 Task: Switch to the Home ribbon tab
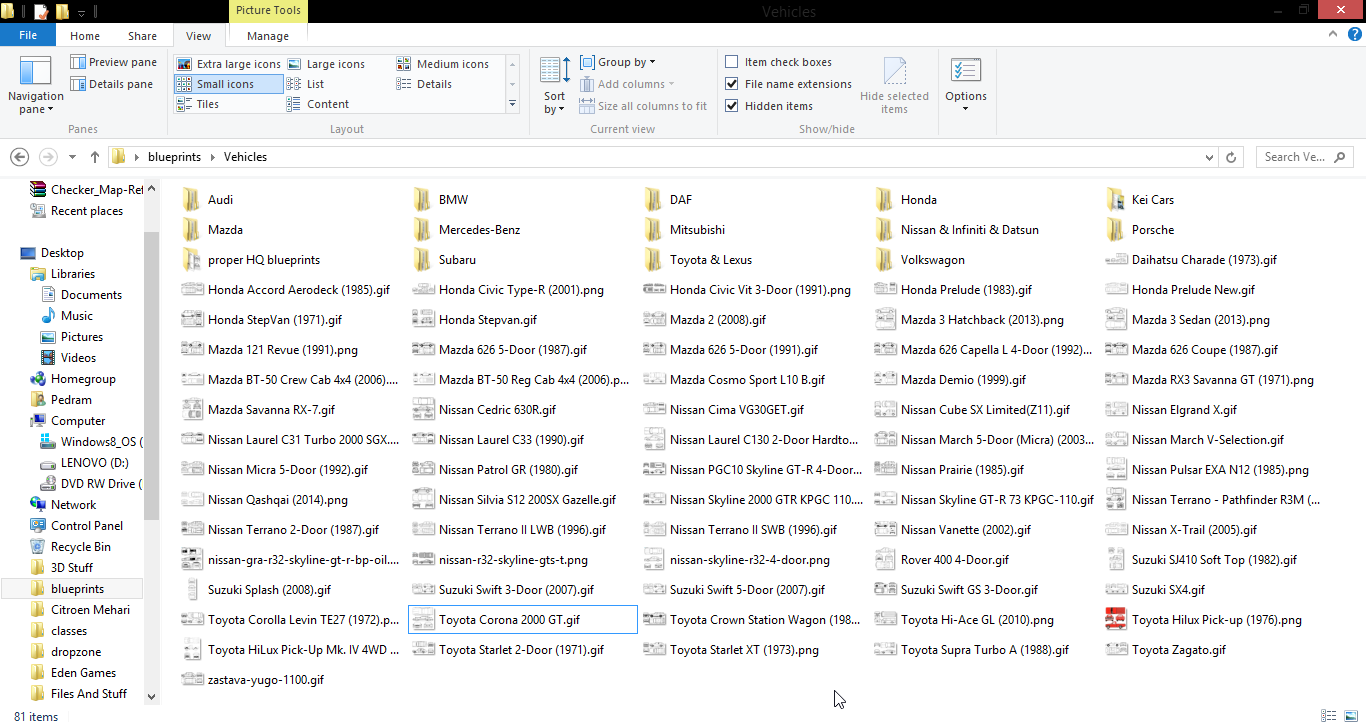pos(85,36)
